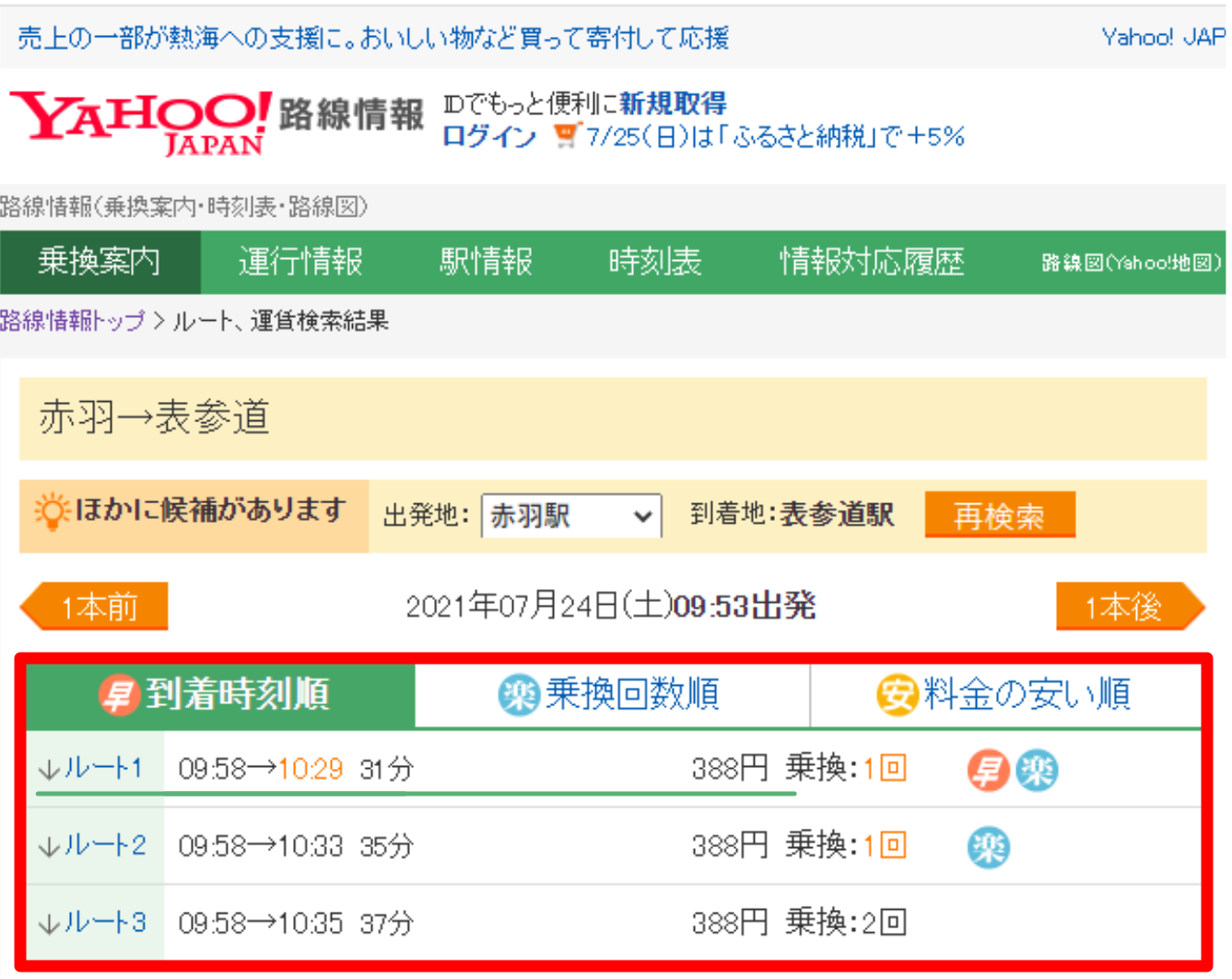Click the ログイン link
Screen dimensions: 1232x979
point(489,136)
